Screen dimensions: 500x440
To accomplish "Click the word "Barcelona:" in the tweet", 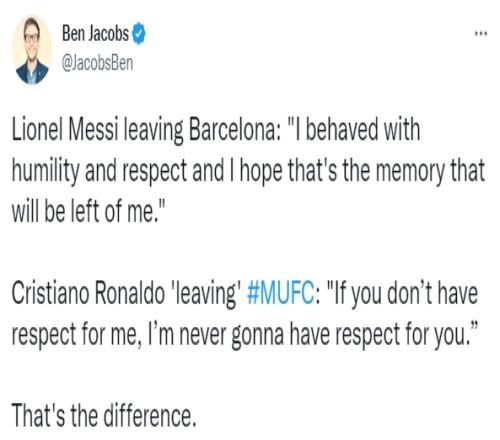I will pyautogui.click(x=234, y=130).
